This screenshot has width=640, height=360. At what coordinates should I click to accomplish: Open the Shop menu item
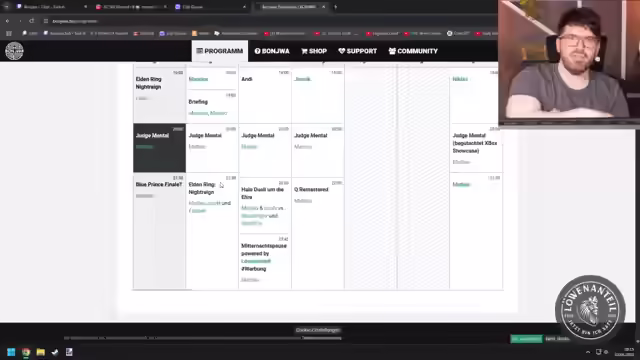click(314, 51)
